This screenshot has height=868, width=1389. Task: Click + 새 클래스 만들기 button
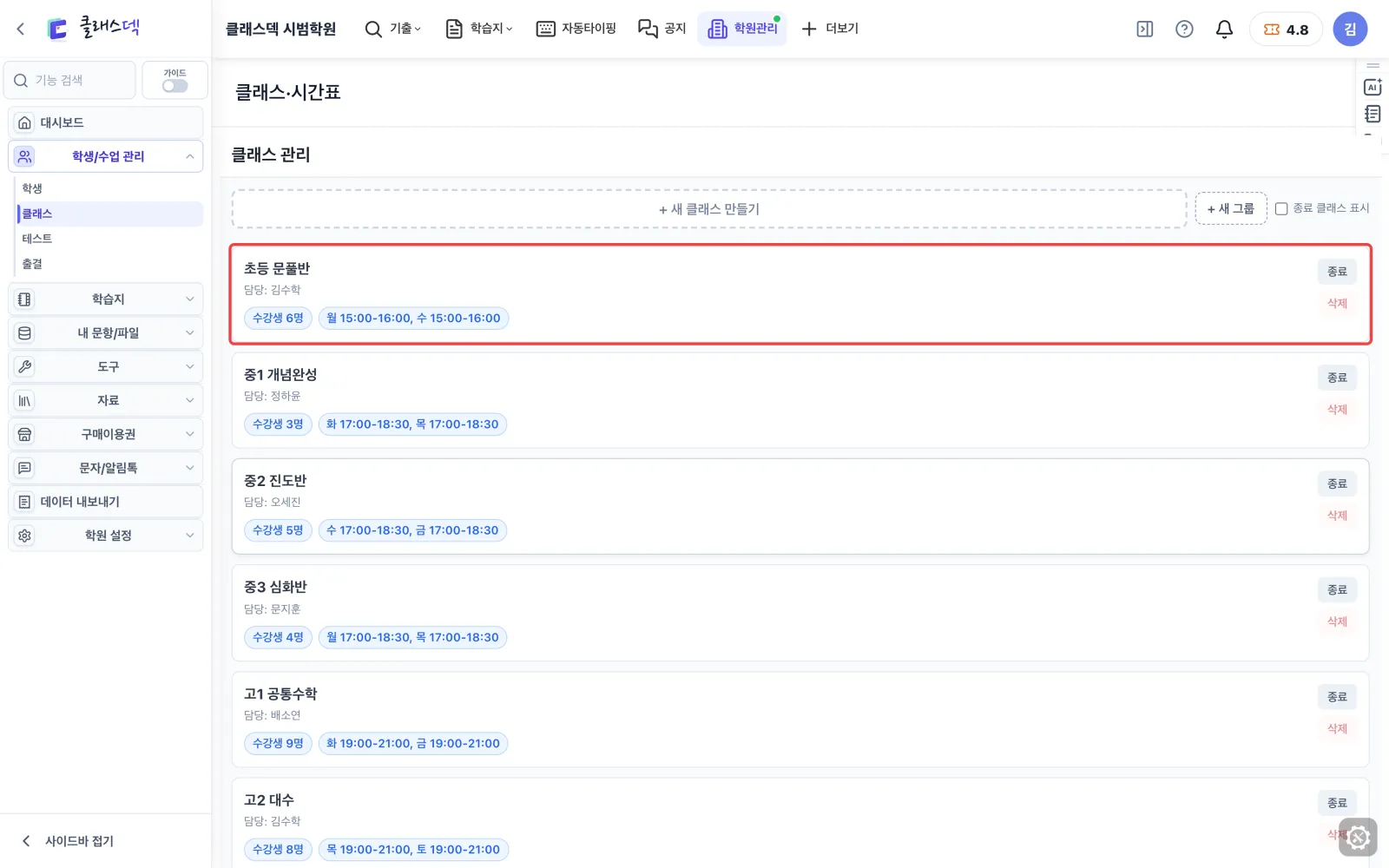click(x=708, y=209)
